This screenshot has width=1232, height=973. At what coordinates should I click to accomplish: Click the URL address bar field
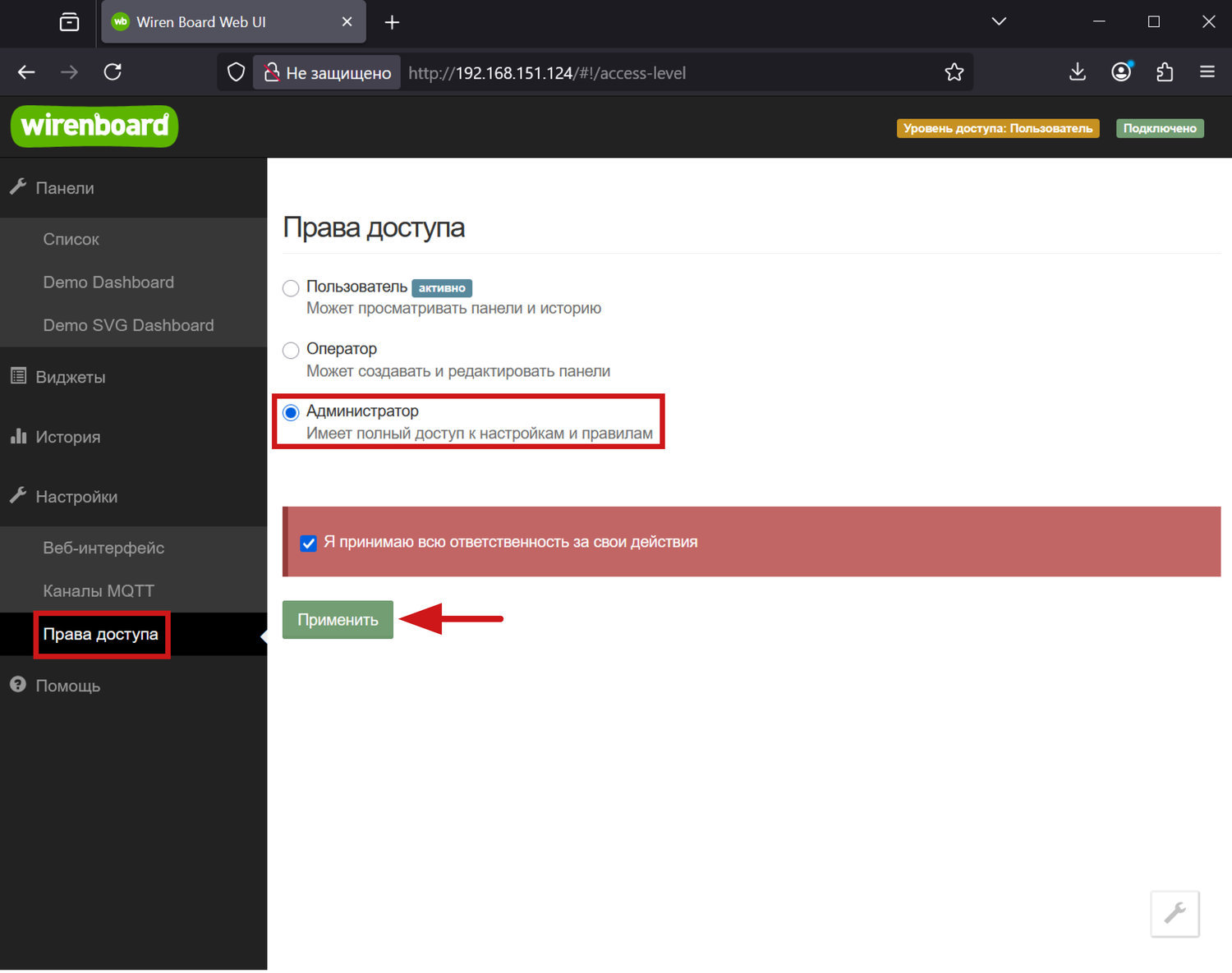point(657,73)
